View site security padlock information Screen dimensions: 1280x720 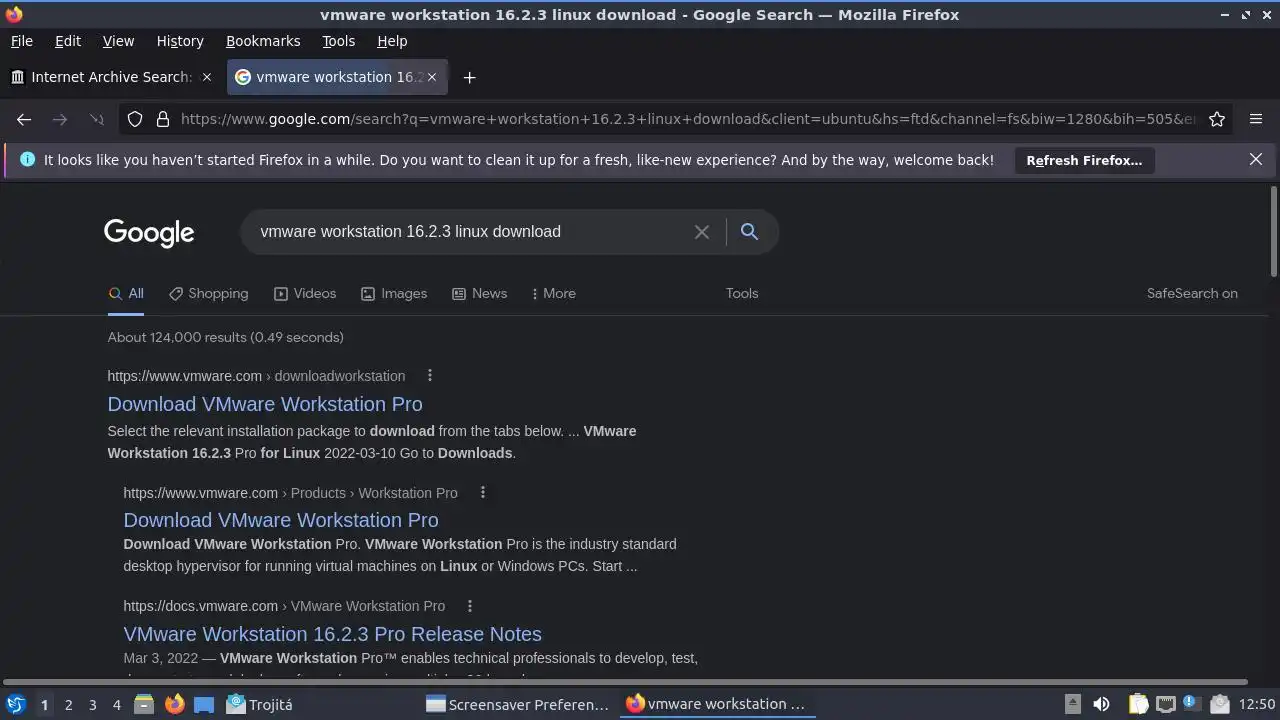(163, 119)
